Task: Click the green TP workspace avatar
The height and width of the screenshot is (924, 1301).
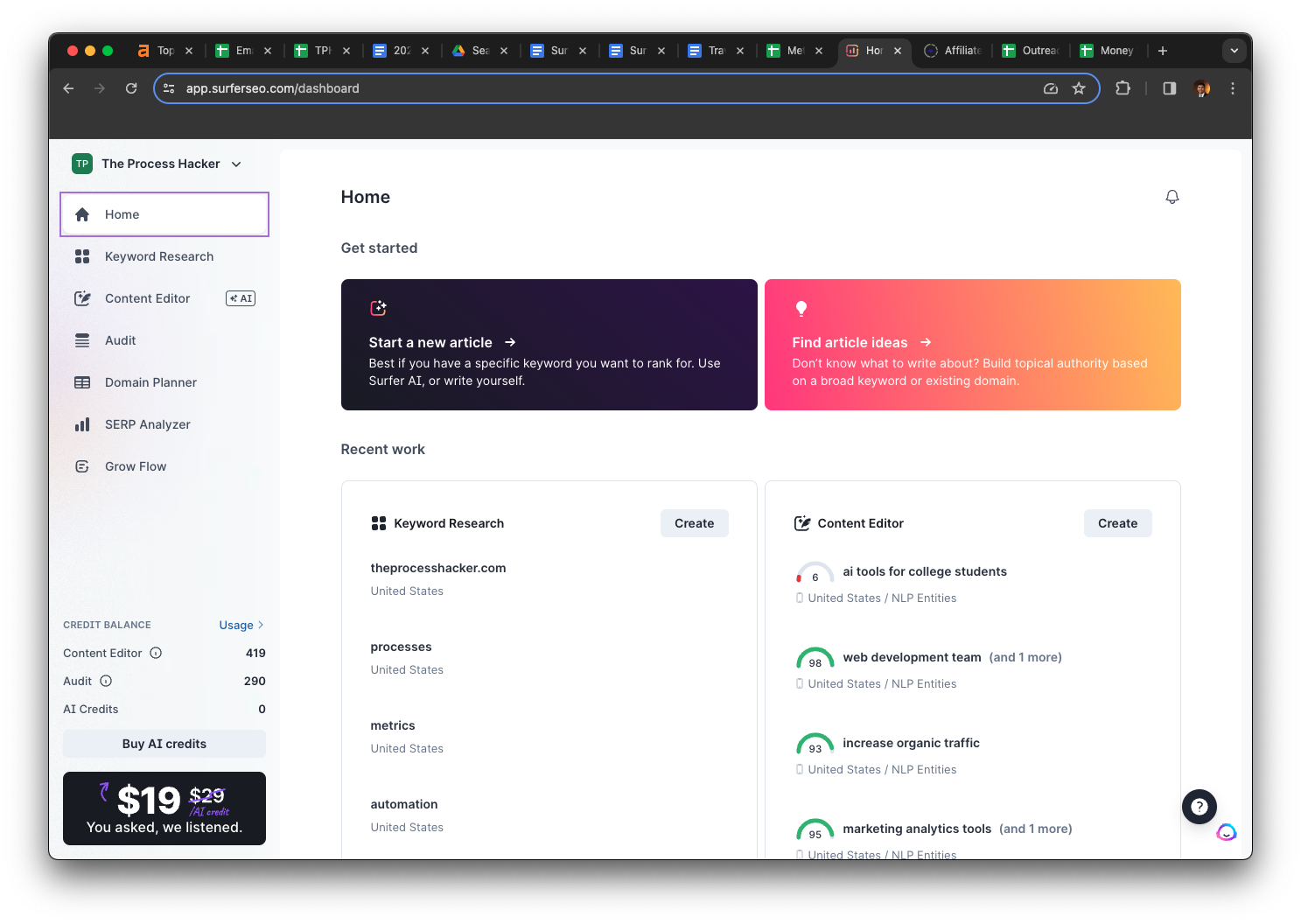Action: [82, 164]
